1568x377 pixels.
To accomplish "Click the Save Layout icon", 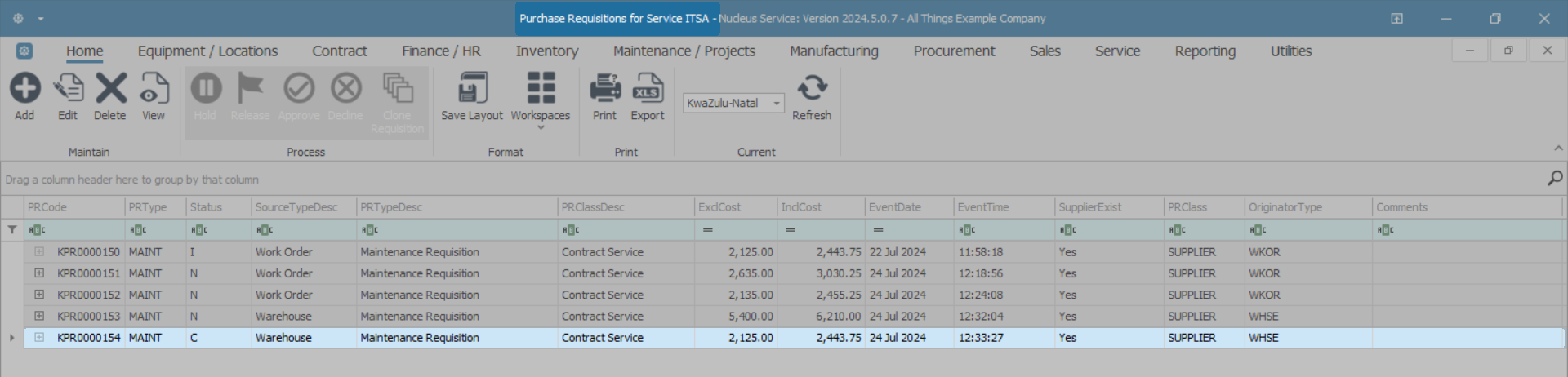I will click(x=472, y=88).
